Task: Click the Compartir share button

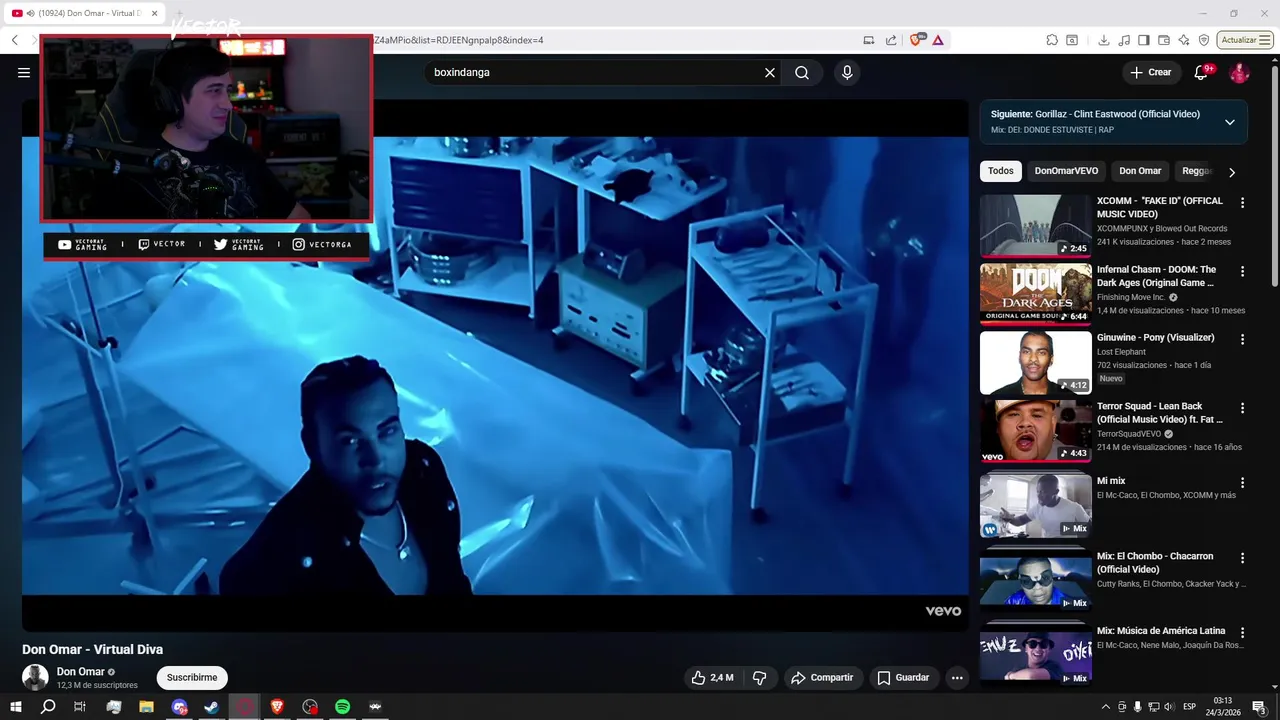Action: 822,677
